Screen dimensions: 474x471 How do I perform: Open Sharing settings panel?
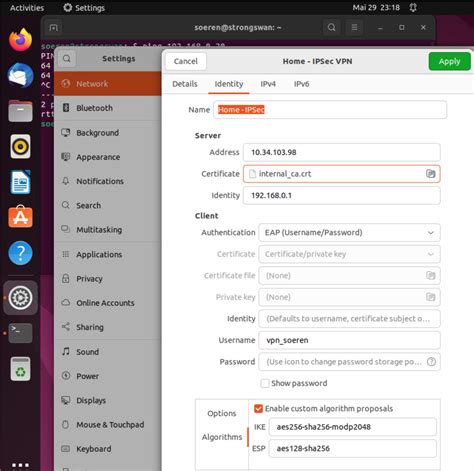click(108, 327)
